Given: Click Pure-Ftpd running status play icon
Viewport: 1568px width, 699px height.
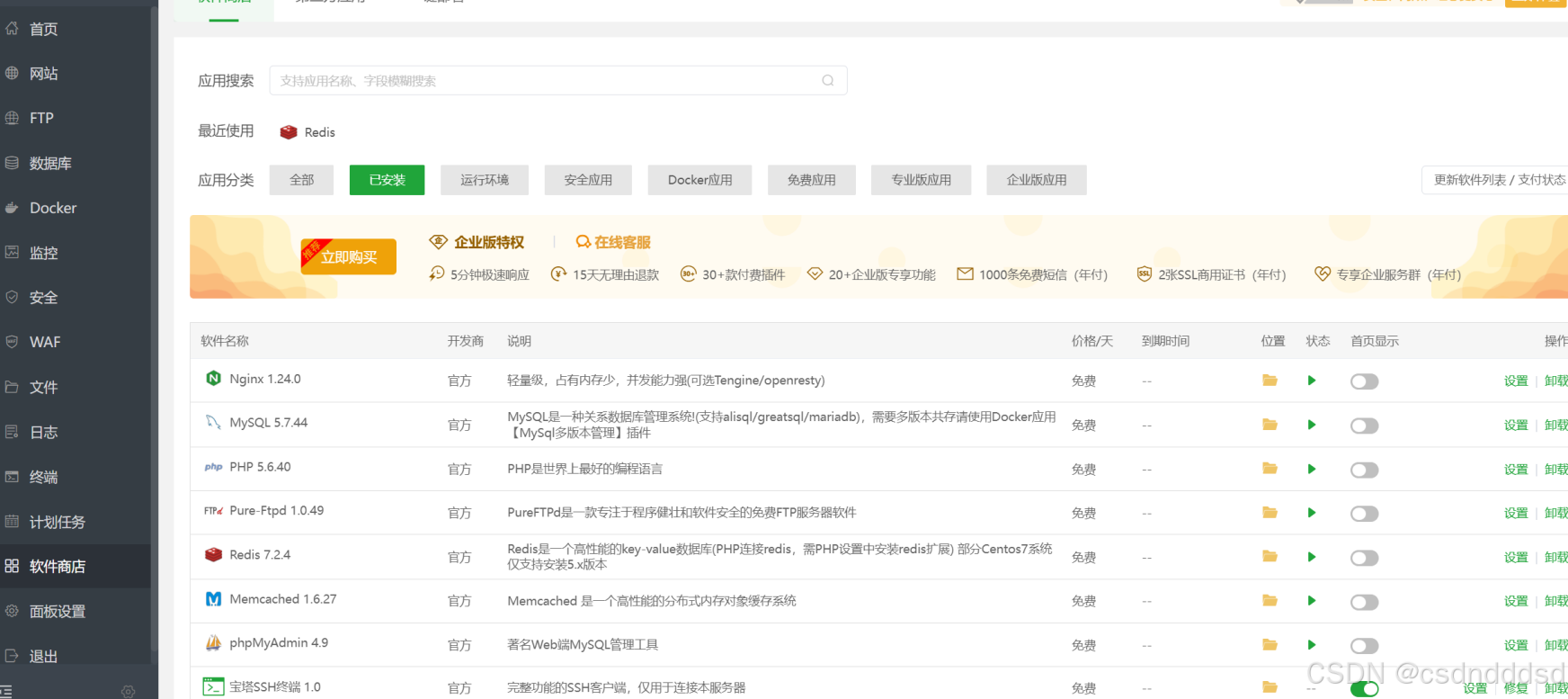Looking at the screenshot, I should (1312, 513).
